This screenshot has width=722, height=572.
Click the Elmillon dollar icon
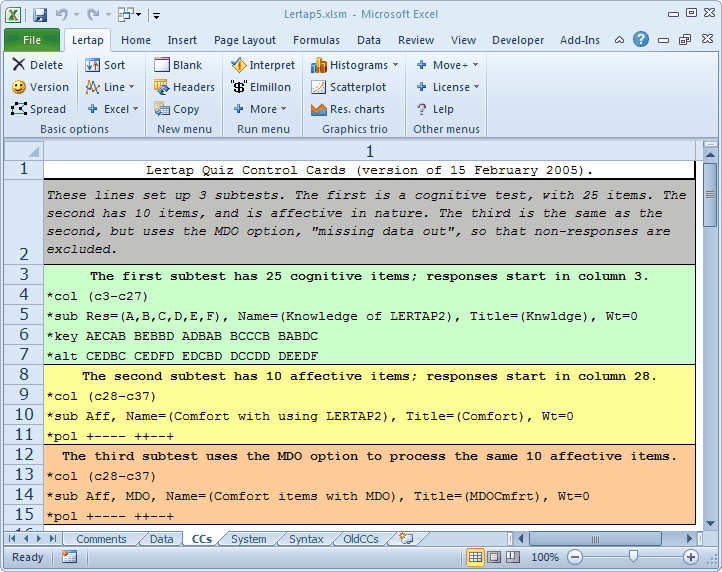click(x=239, y=87)
